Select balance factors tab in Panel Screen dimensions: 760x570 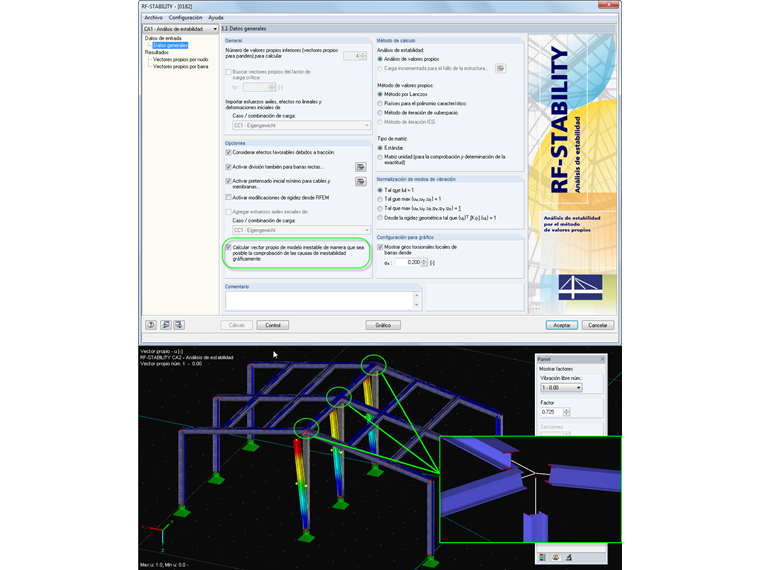tap(556, 557)
